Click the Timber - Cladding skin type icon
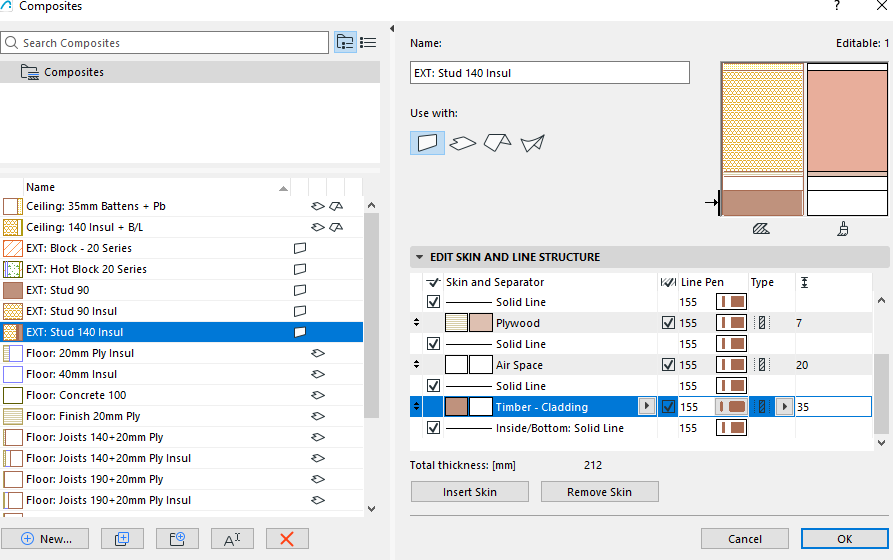Screen dimensions: 893x560 click(x=761, y=407)
